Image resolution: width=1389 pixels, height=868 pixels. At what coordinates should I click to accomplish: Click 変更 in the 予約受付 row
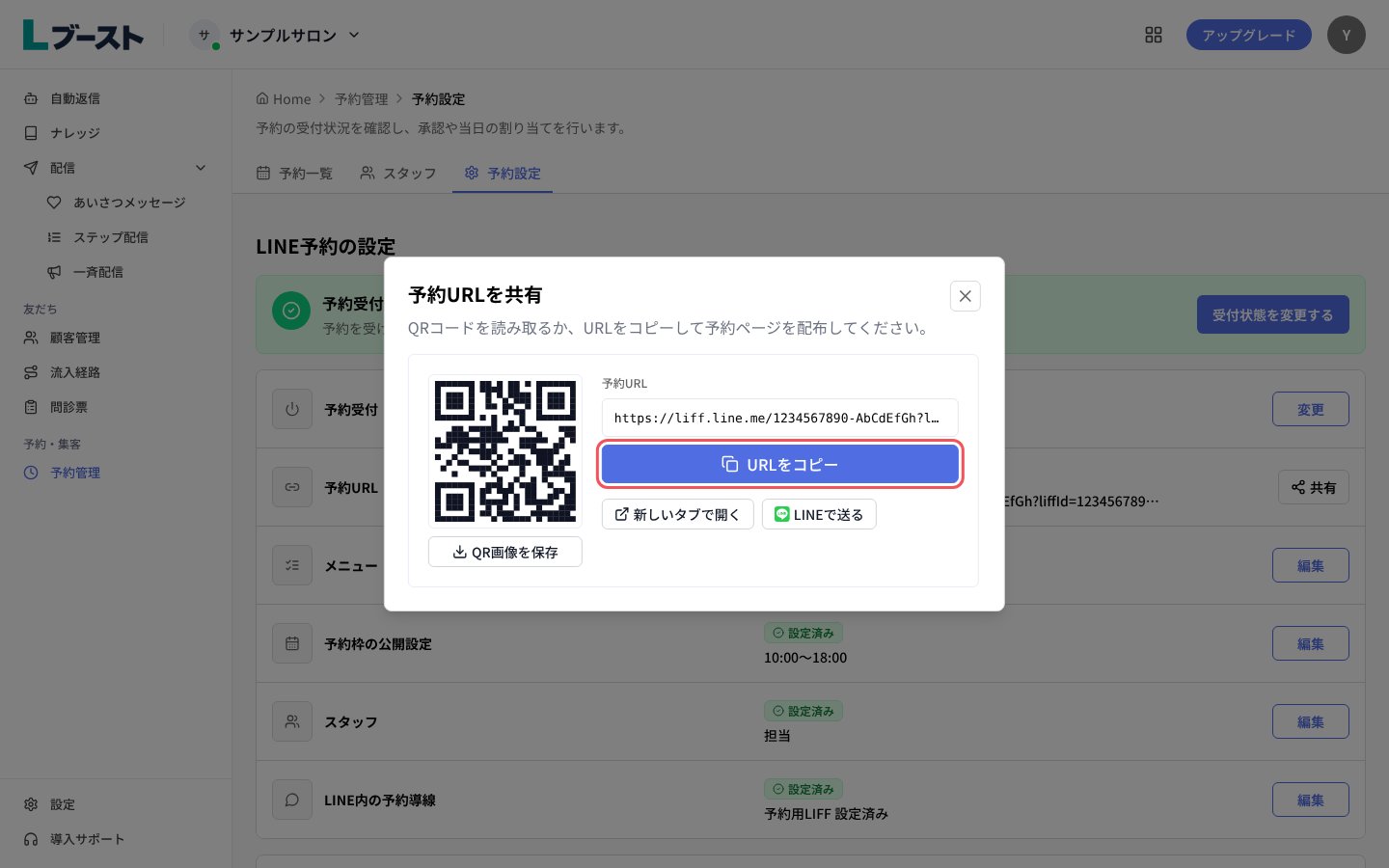tap(1310, 409)
